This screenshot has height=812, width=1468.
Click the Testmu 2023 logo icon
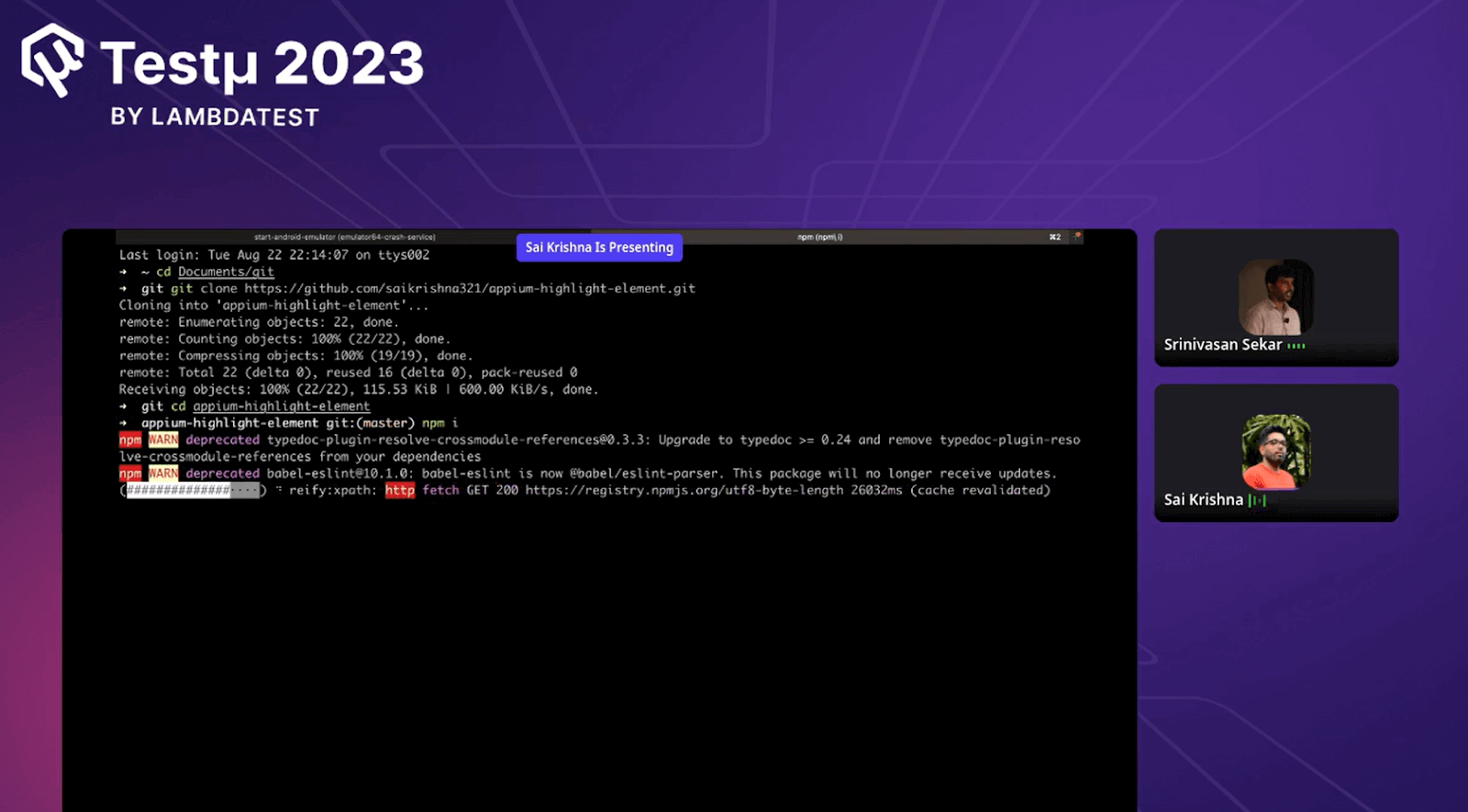[x=53, y=60]
